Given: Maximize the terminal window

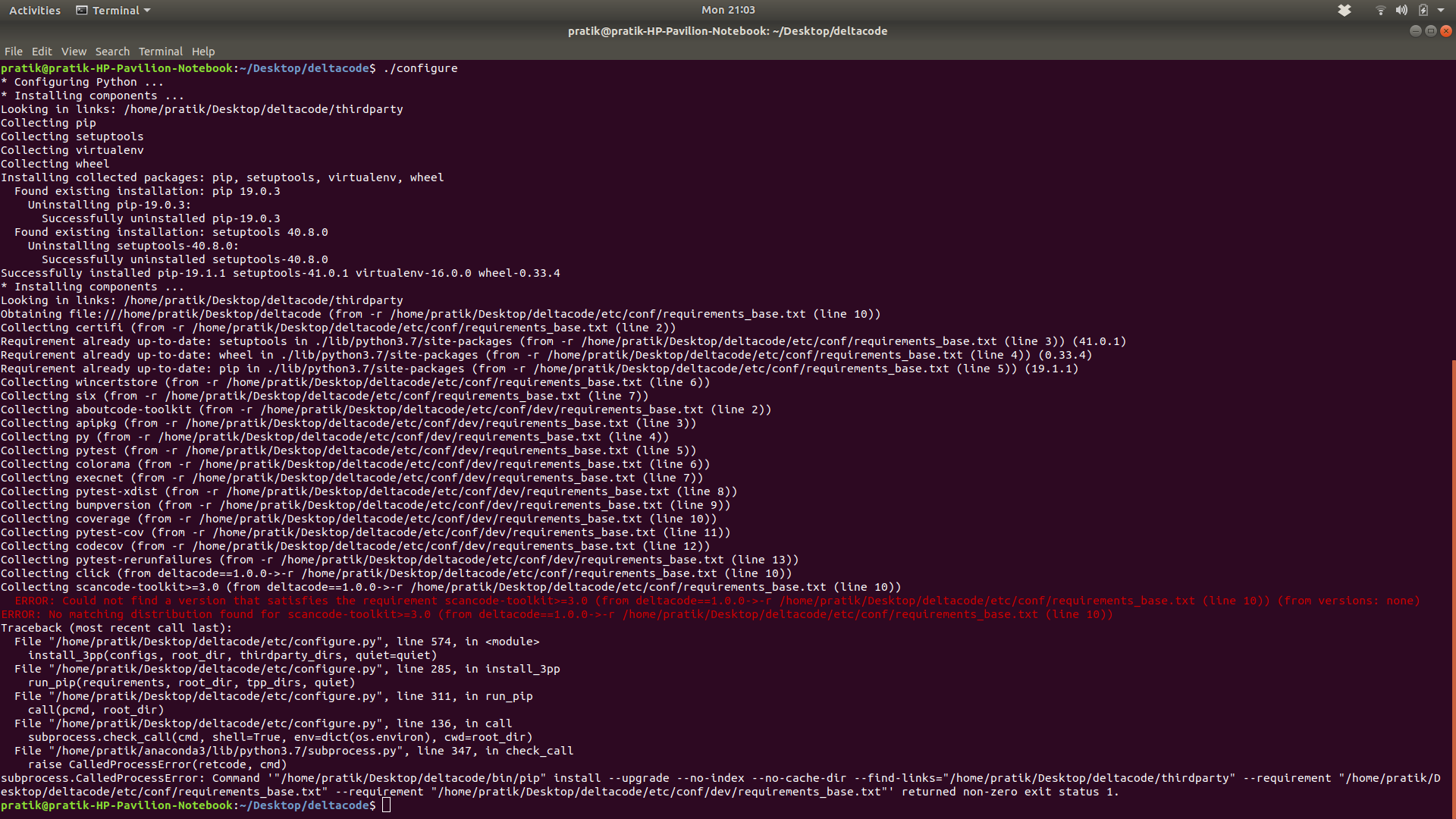Looking at the screenshot, I should [x=1431, y=31].
